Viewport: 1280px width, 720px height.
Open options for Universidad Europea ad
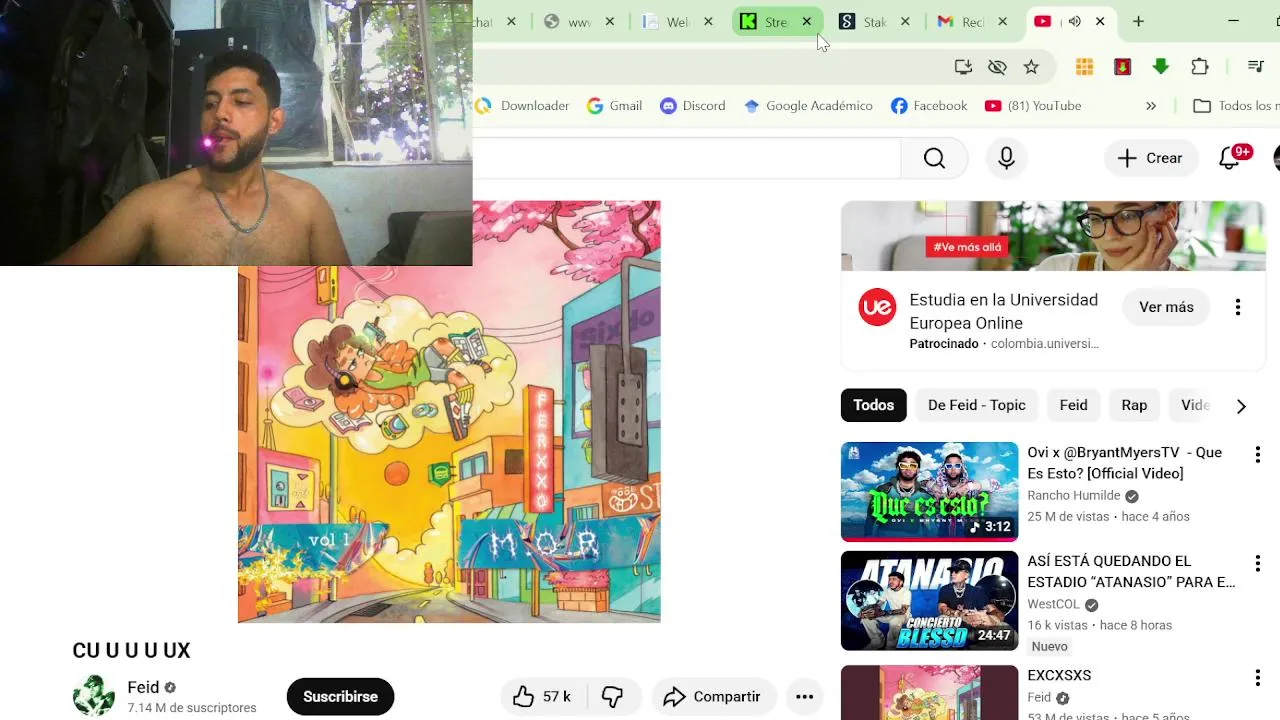(1238, 307)
